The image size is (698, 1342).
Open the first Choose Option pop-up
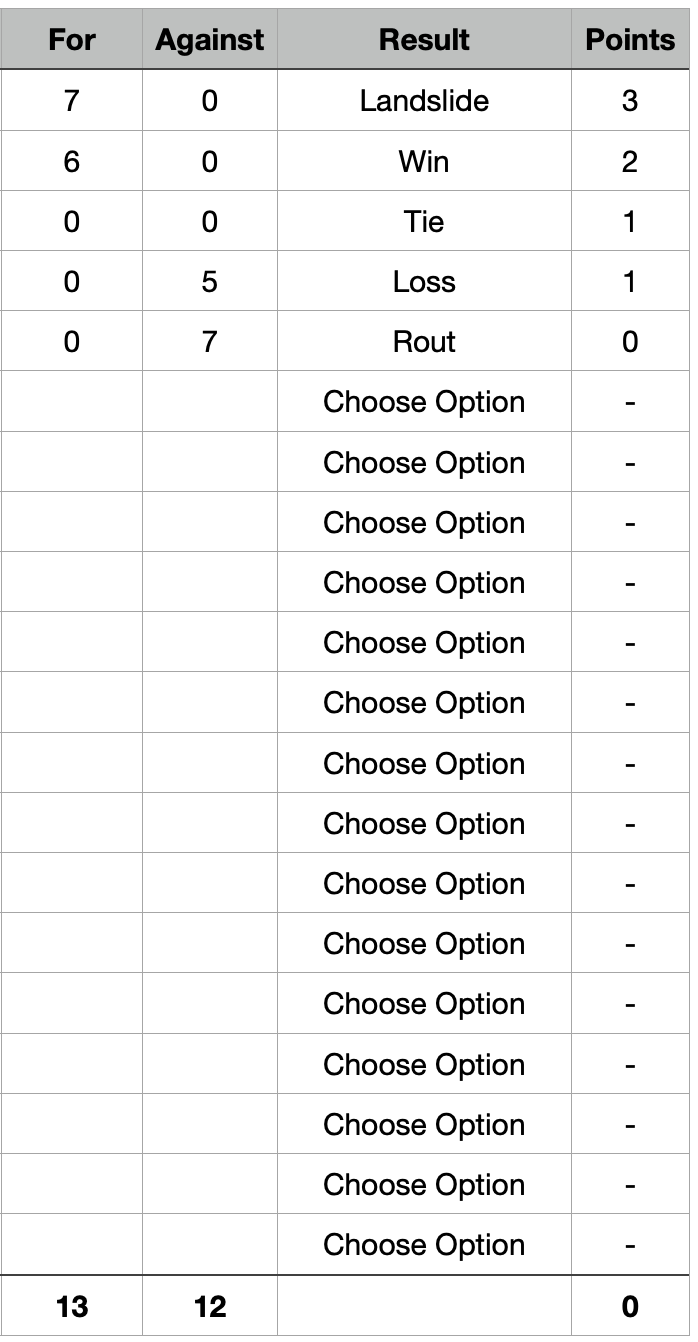click(424, 402)
